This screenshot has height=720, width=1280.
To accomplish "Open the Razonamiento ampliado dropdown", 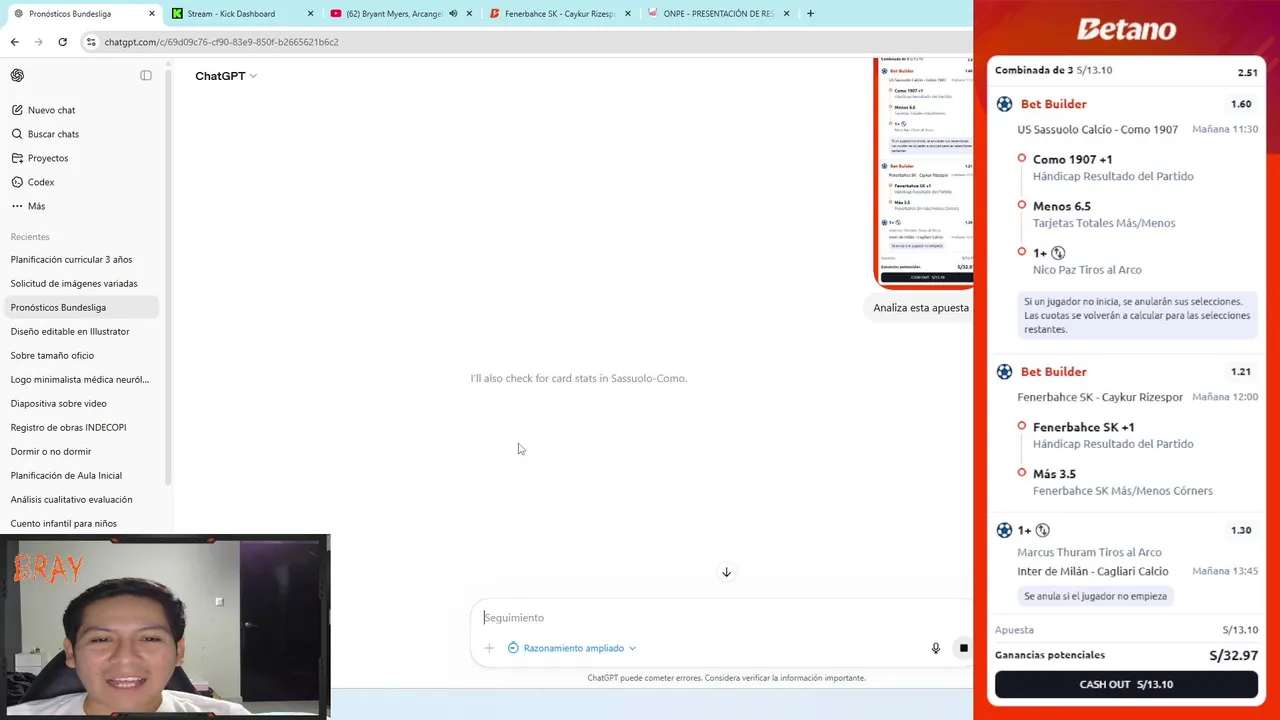I will pyautogui.click(x=572, y=648).
